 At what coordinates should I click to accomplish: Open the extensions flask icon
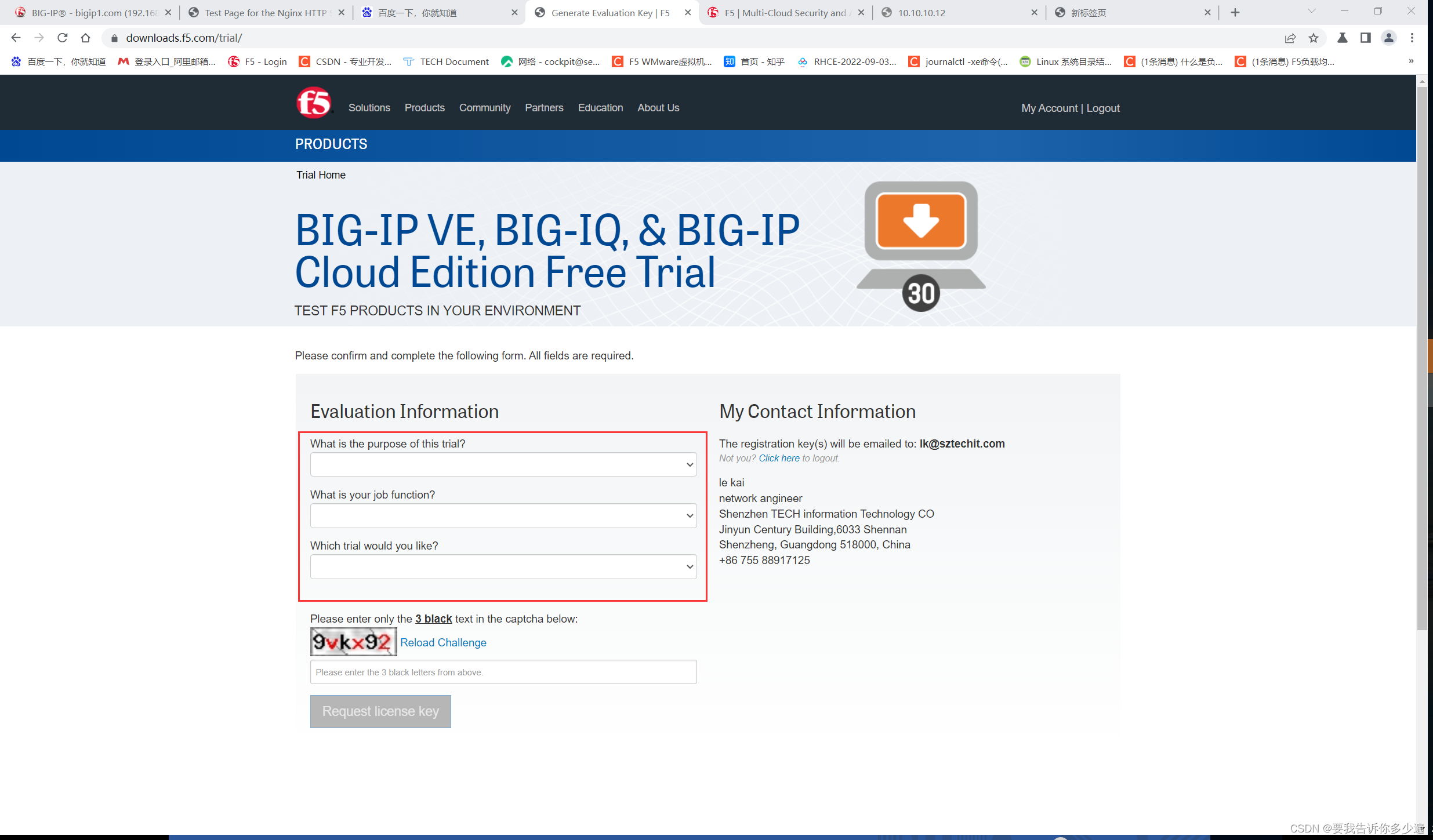(1343, 38)
